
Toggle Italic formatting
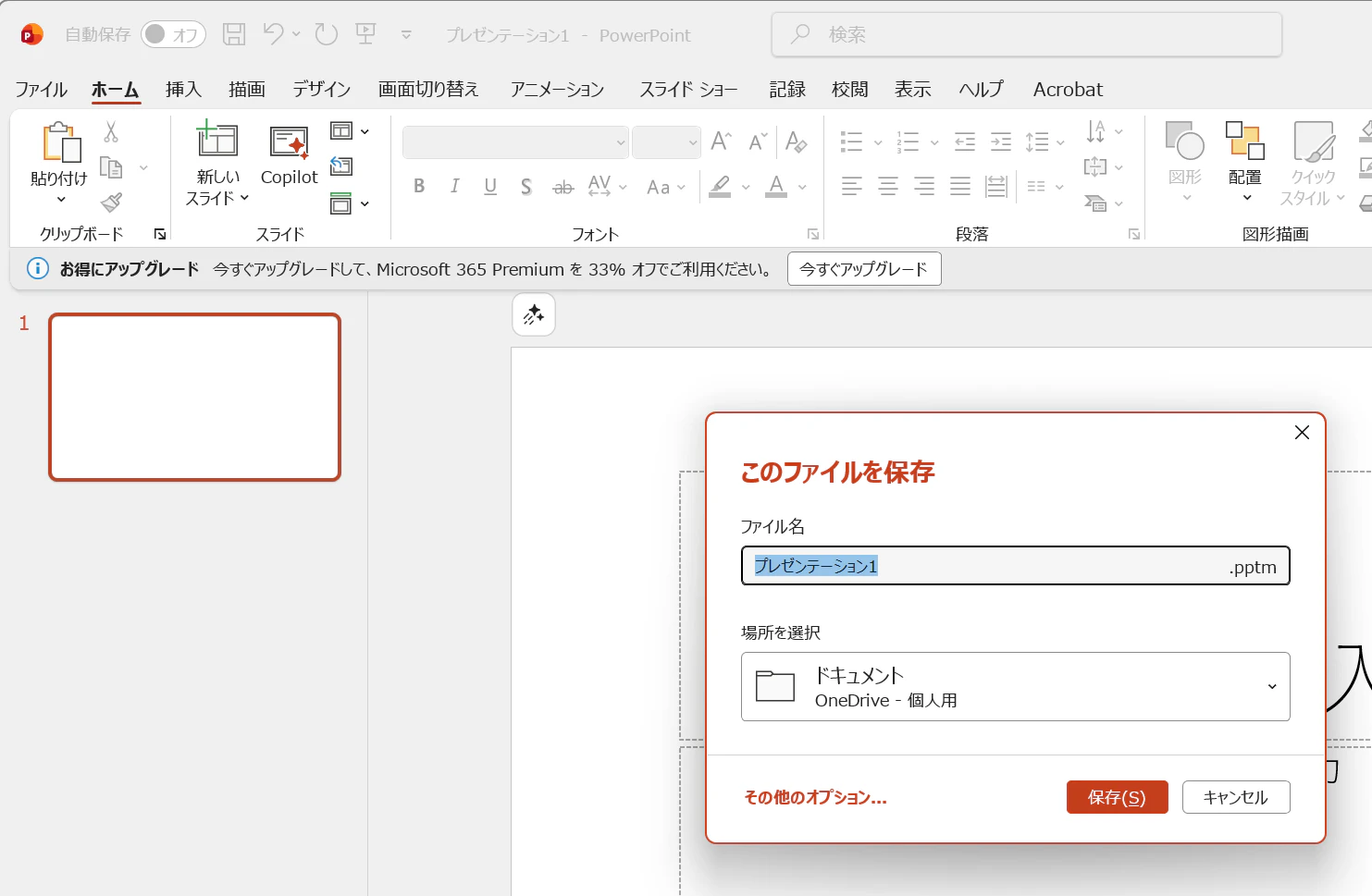(x=454, y=186)
